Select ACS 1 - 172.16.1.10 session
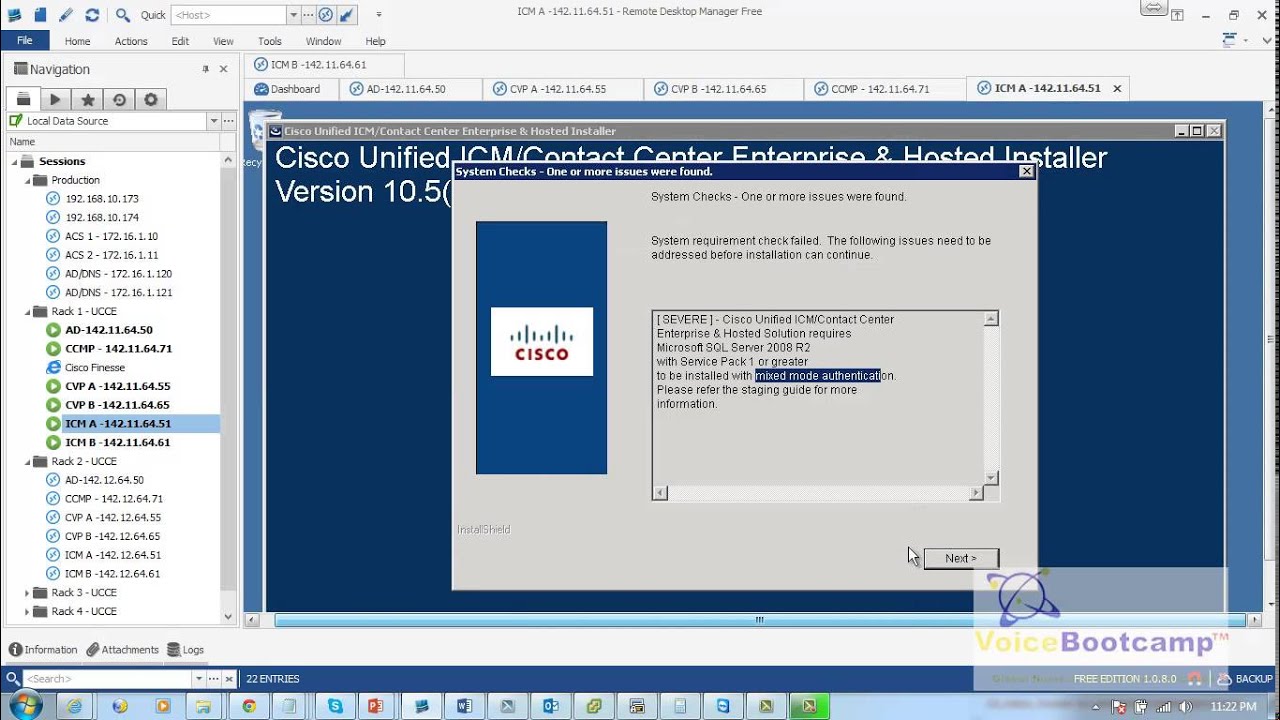The height and width of the screenshot is (720, 1280). coord(111,236)
